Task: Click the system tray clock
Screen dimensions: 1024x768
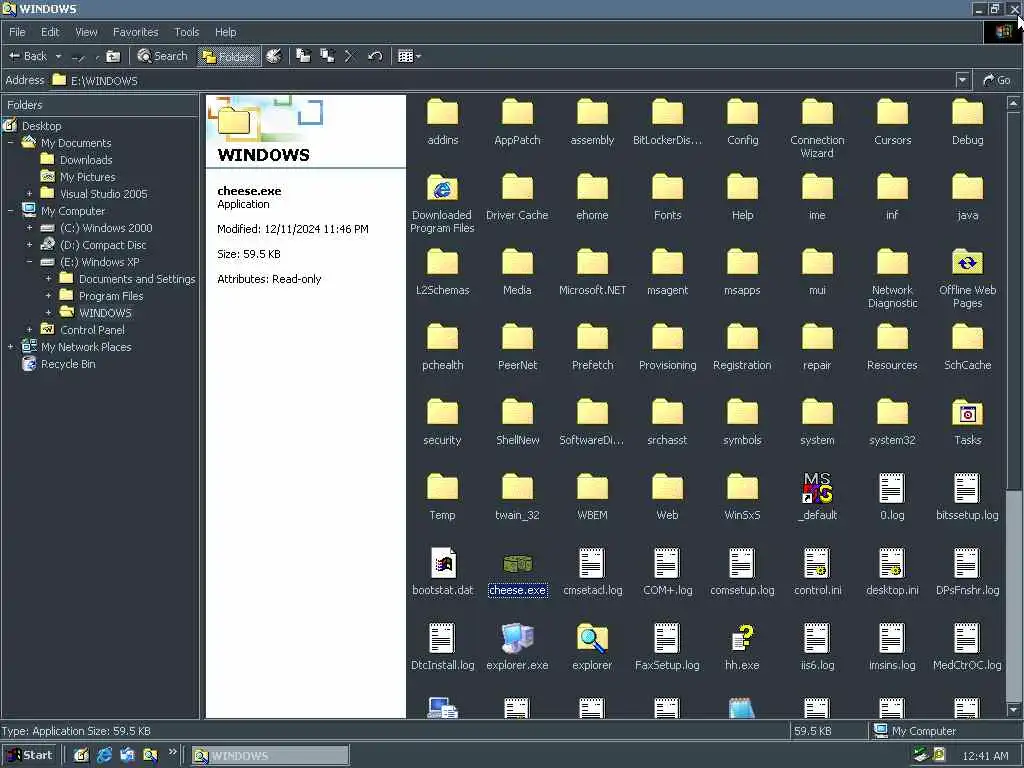Action: click(x=985, y=756)
